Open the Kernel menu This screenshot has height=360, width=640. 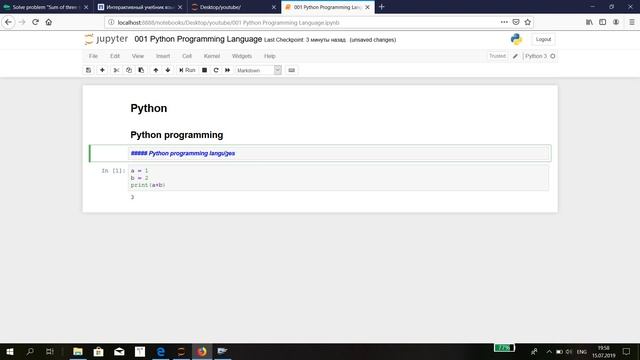point(212,56)
